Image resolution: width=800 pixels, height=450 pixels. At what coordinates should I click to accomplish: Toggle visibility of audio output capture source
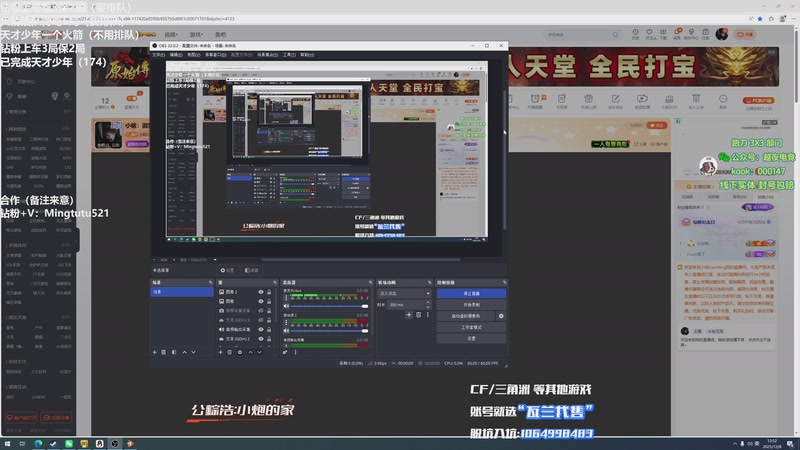tap(261, 329)
